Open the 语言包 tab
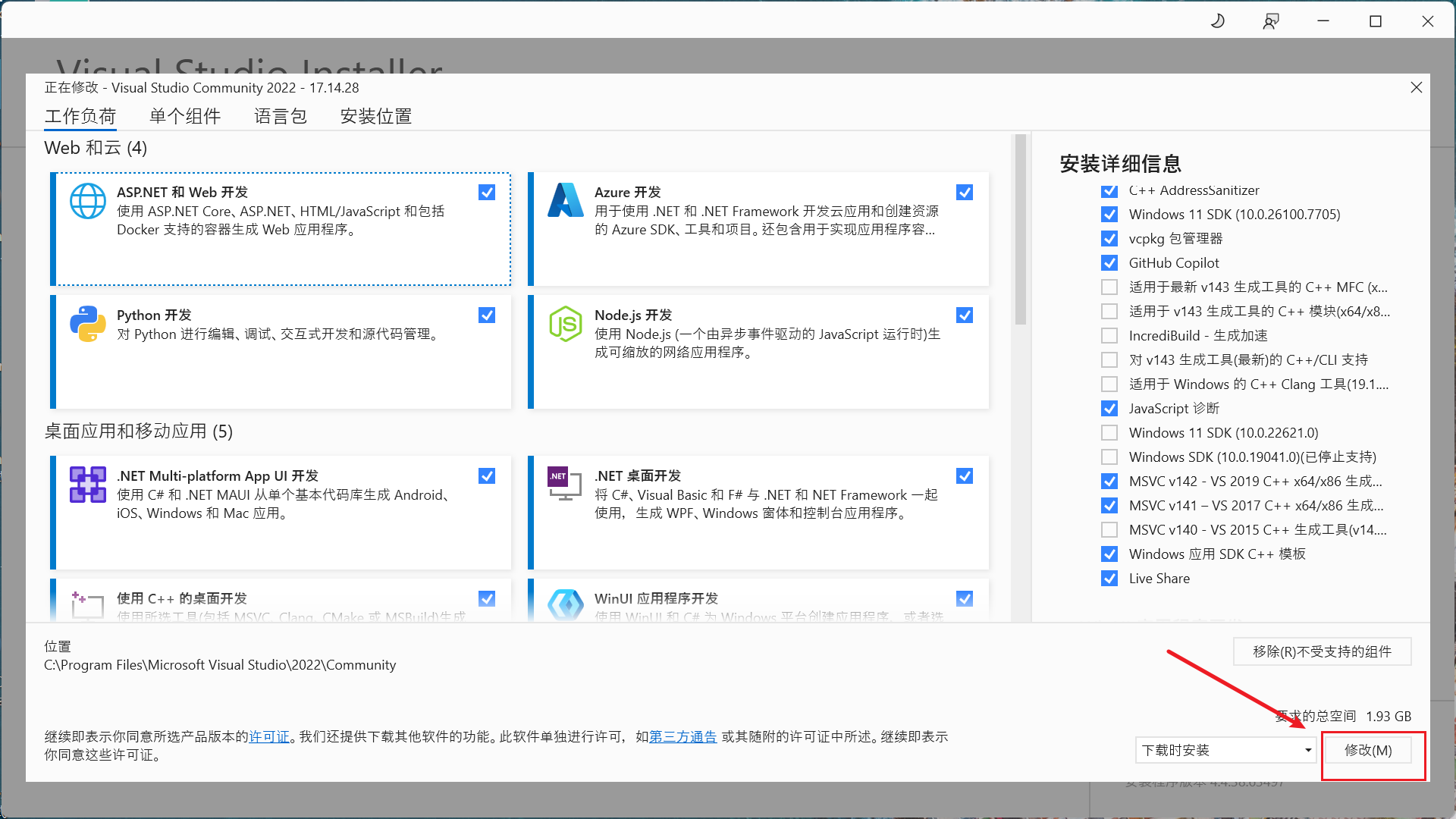 pyautogui.click(x=281, y=116)
